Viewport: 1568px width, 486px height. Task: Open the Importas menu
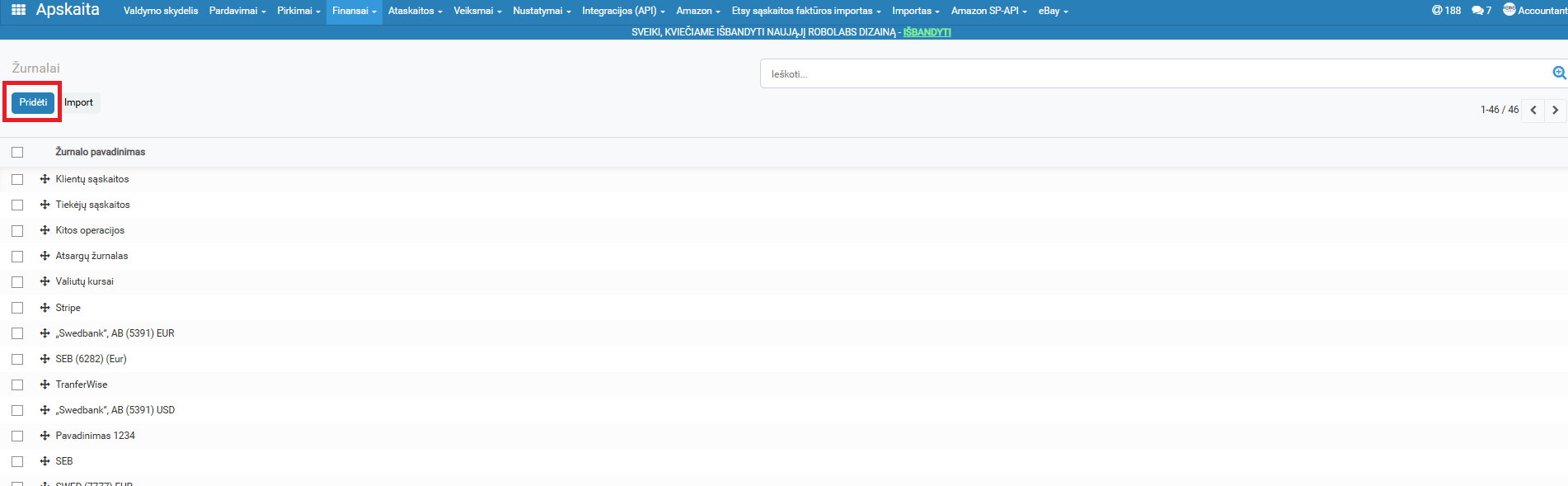916,11
